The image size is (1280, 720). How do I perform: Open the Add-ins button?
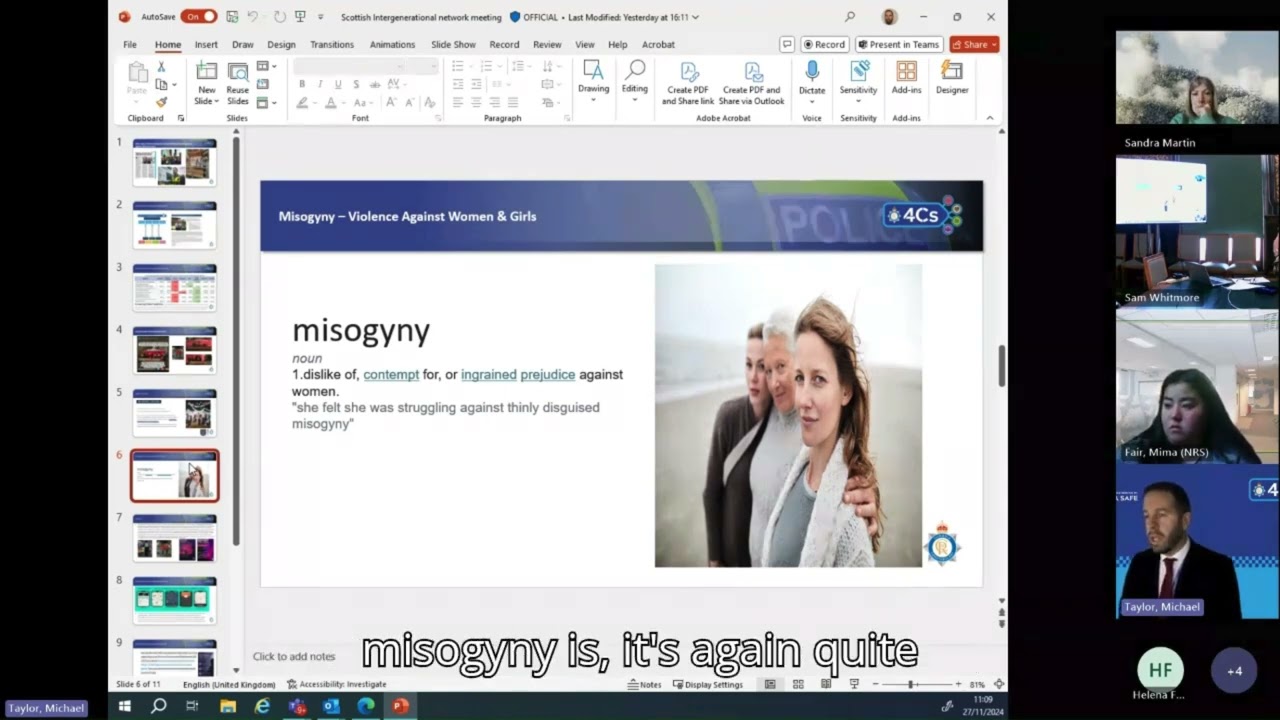tap(907, 78)
